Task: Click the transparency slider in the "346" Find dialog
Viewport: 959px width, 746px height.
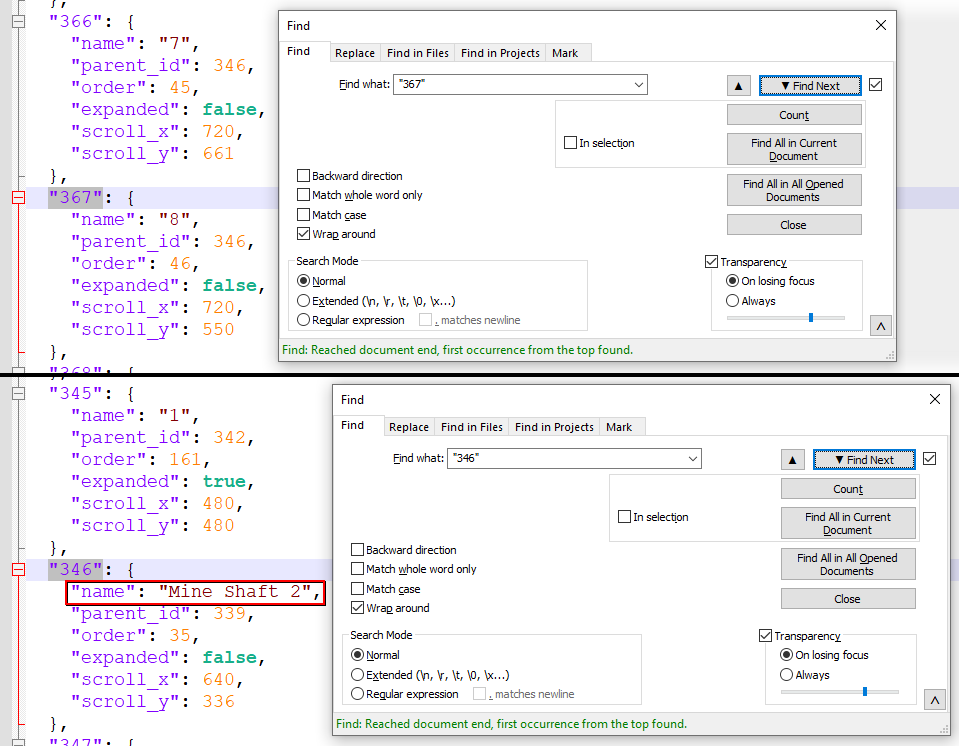Action: [864, 691]
